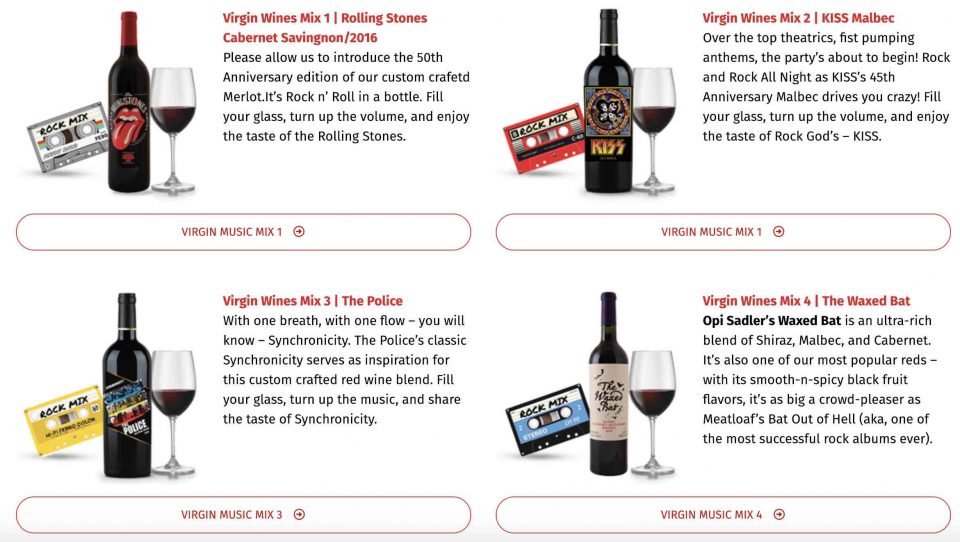Select the yellow Rock Mix cassette image
Viewport: 960px width, 542px height.
click(64, 421)
